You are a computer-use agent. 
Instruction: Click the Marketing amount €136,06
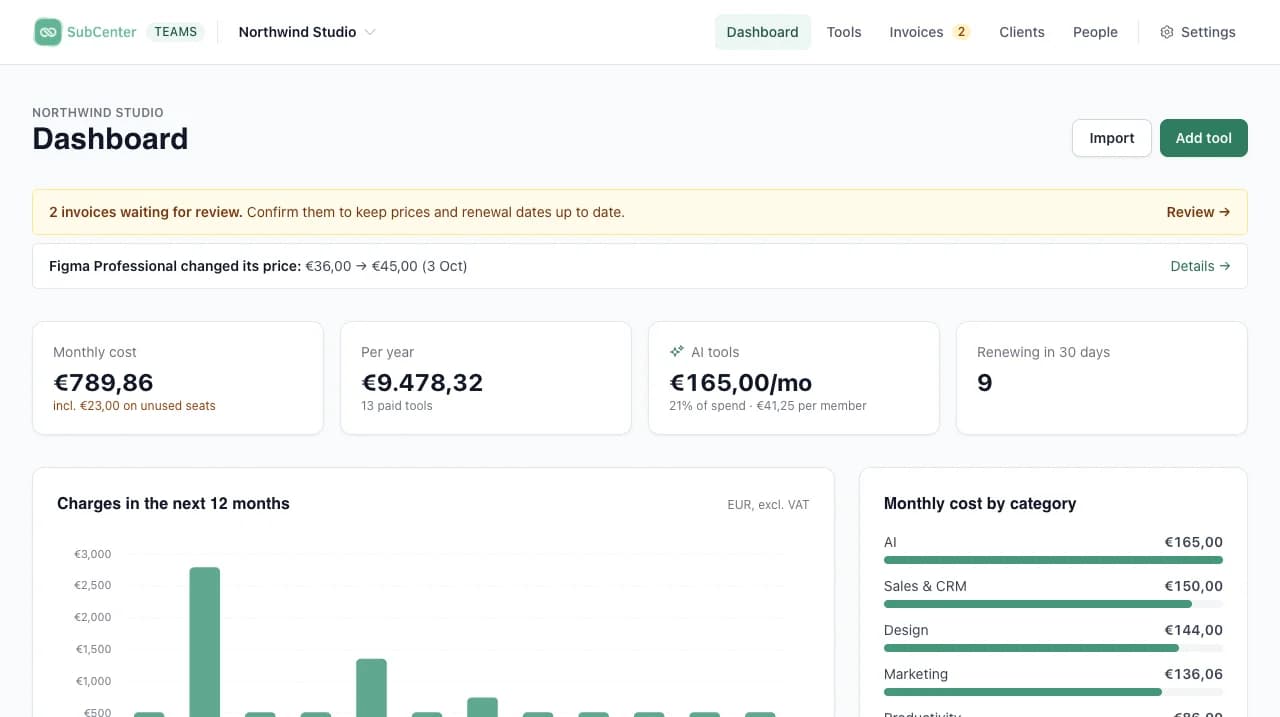[x=1194, y=674]
